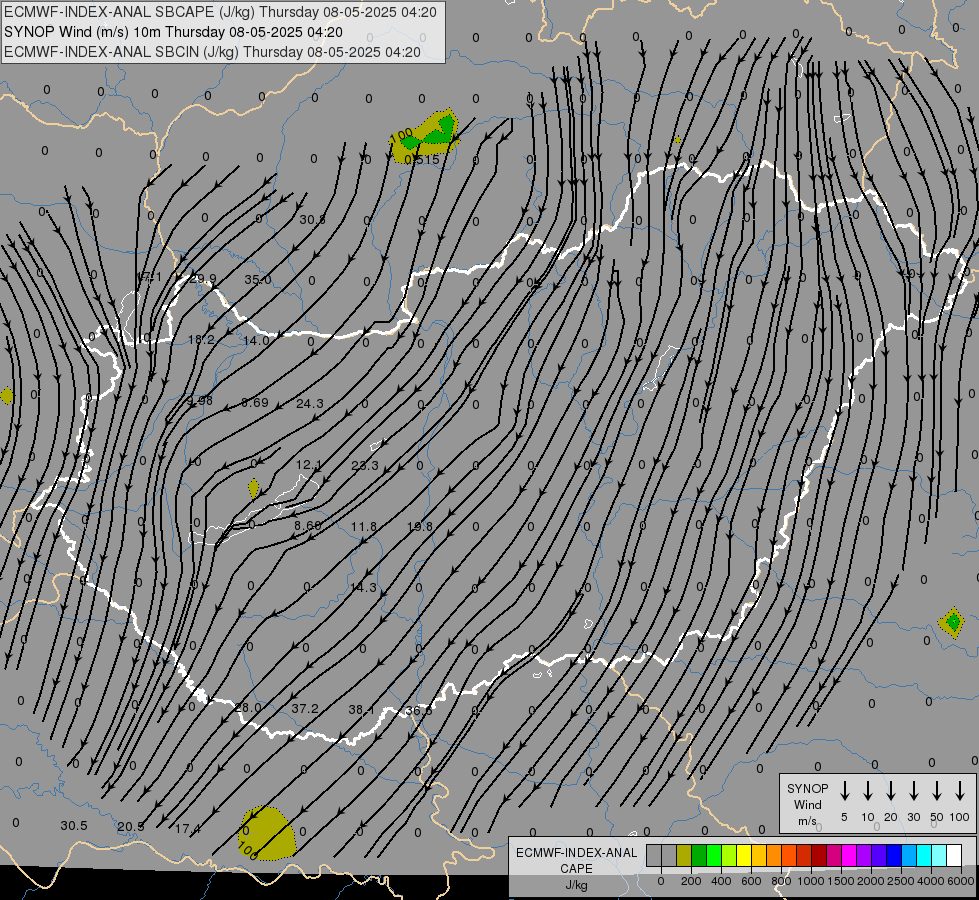This screenshot has width=979, height=900.
Task: Click the map value 14.0
Action: 256,340
